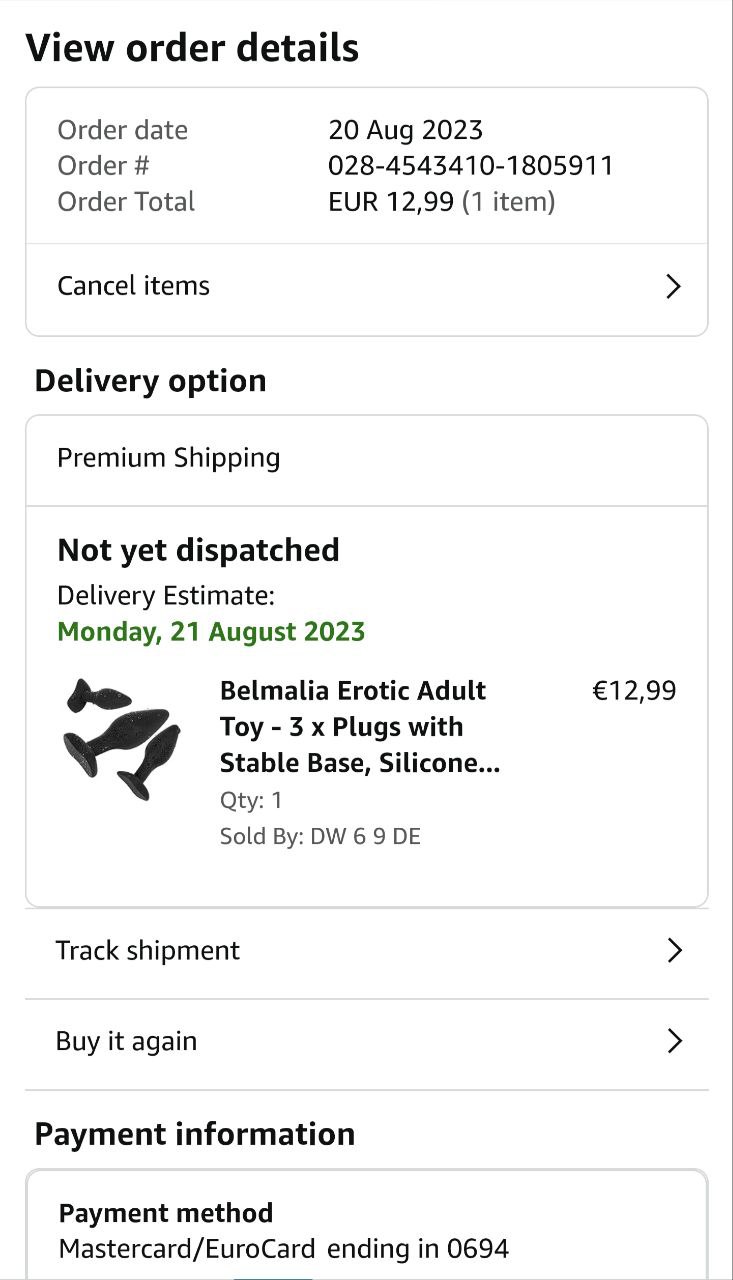Image resolution: width=733 pixels, height=1280 pixels.
Task: Tap the order number 028-4543410-1805911
Action: click(x=470, y=165)
